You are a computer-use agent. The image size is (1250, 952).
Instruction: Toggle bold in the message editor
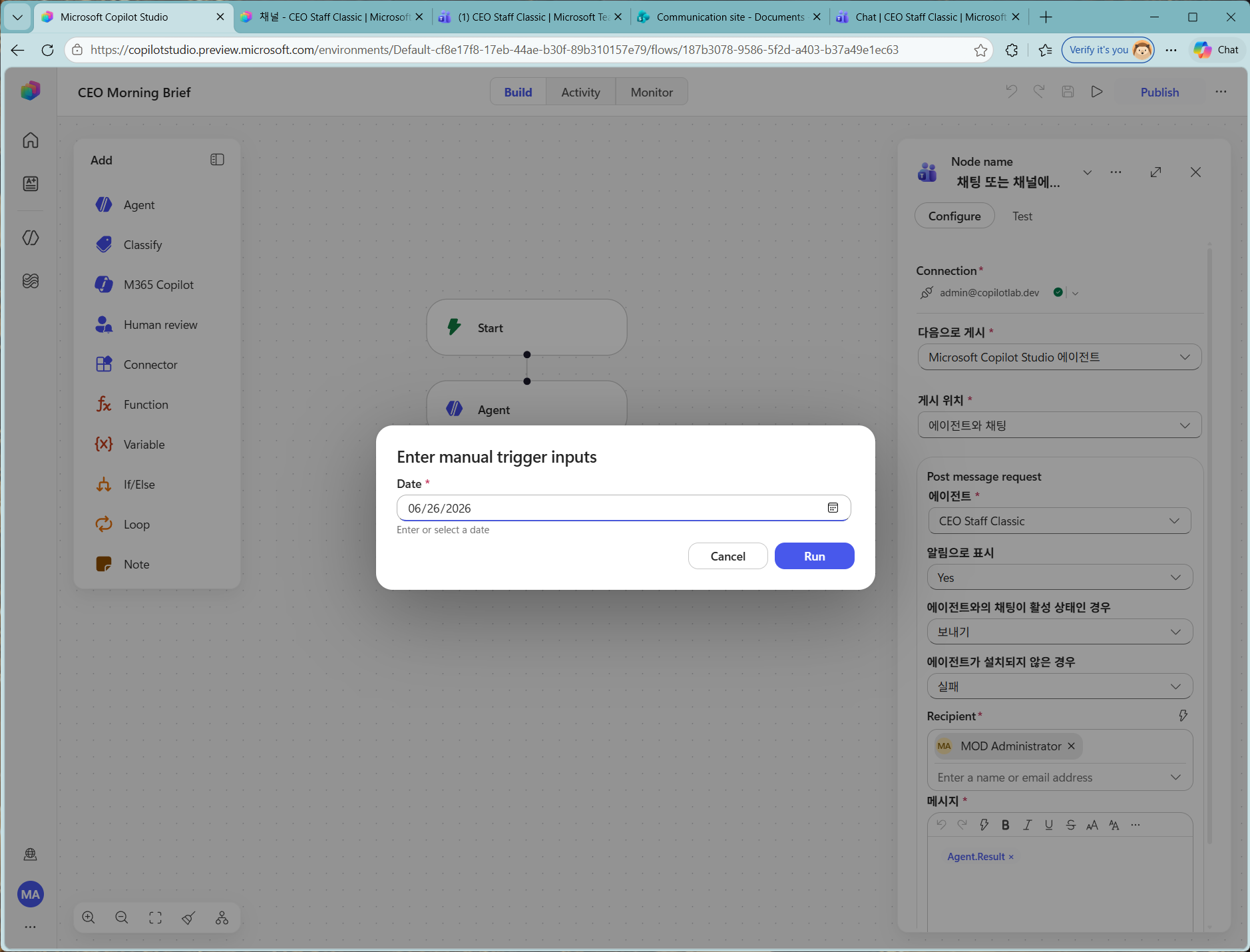[x=1006, y=825]
